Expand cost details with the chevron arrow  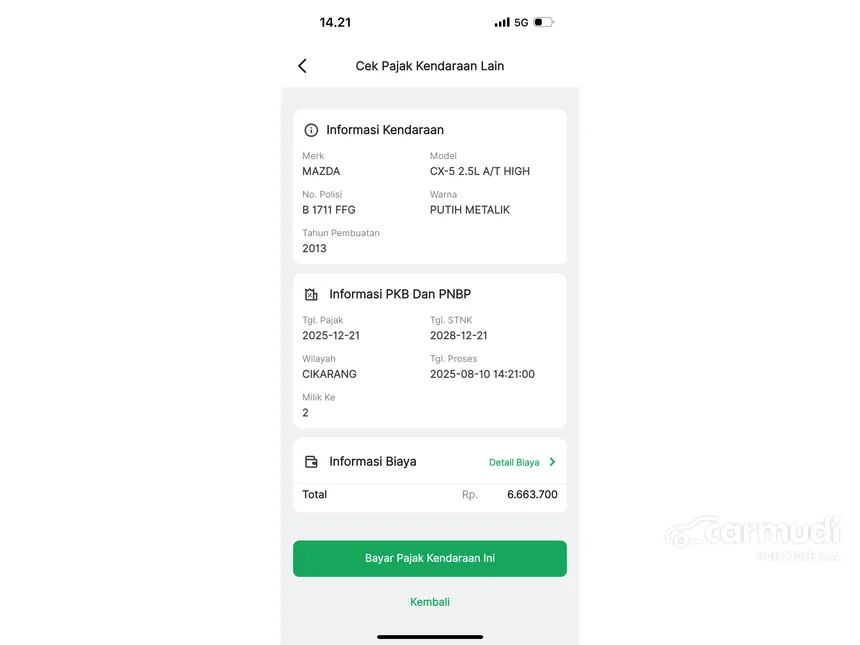[552, 462]
